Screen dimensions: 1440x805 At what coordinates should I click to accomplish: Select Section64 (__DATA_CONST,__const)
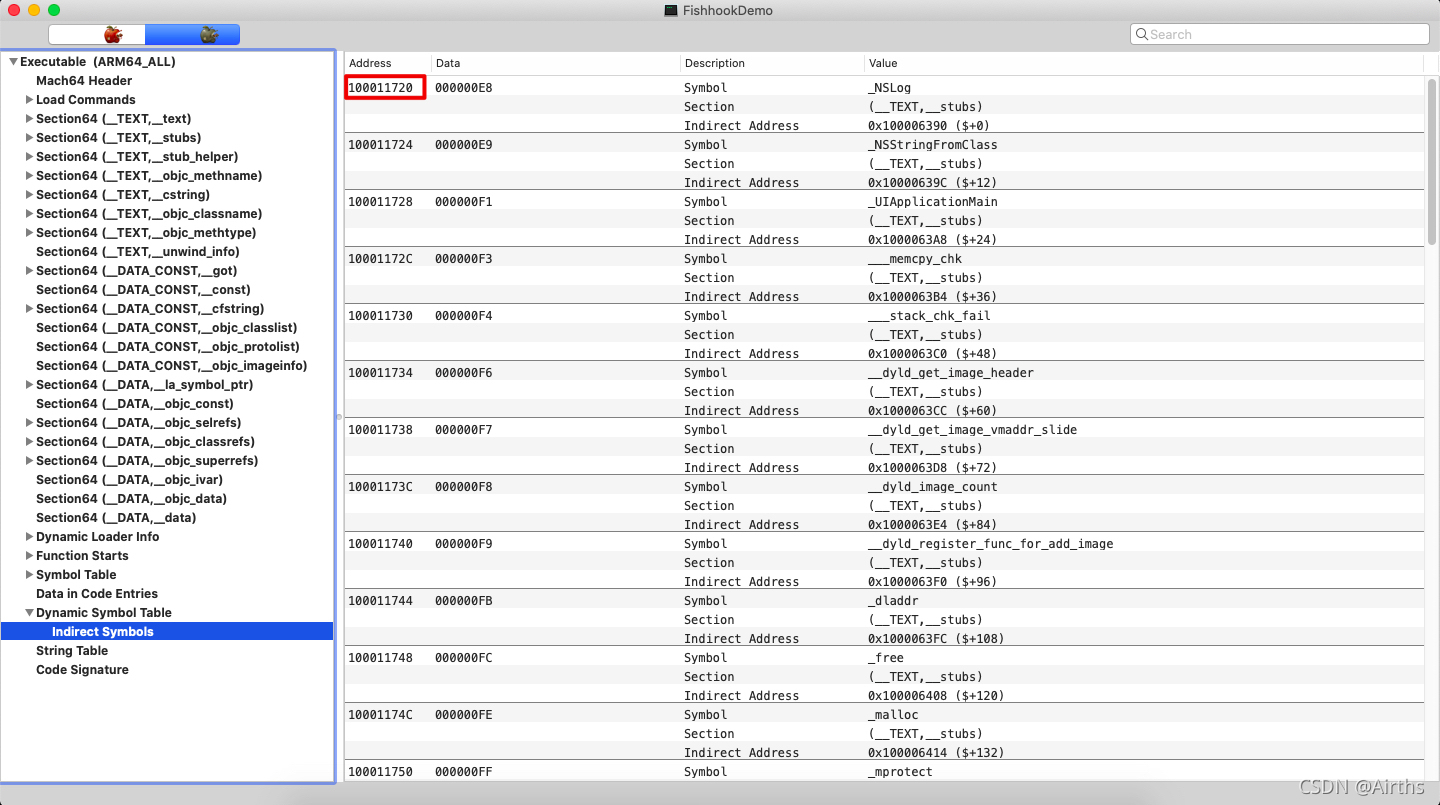167,290
